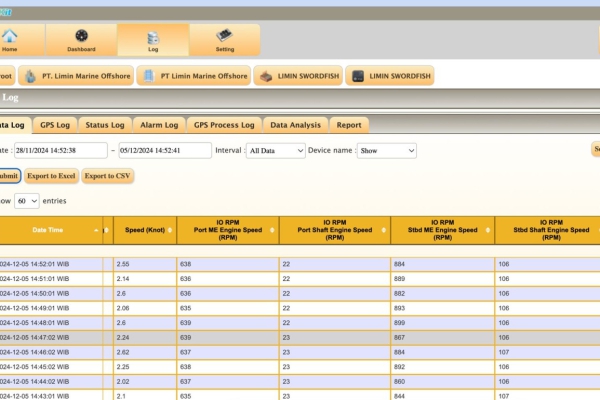This screenshot has height=400, width=600.
Task: Switch to Status Log tab
Action: pyautogui.click(x=105, y=125)
